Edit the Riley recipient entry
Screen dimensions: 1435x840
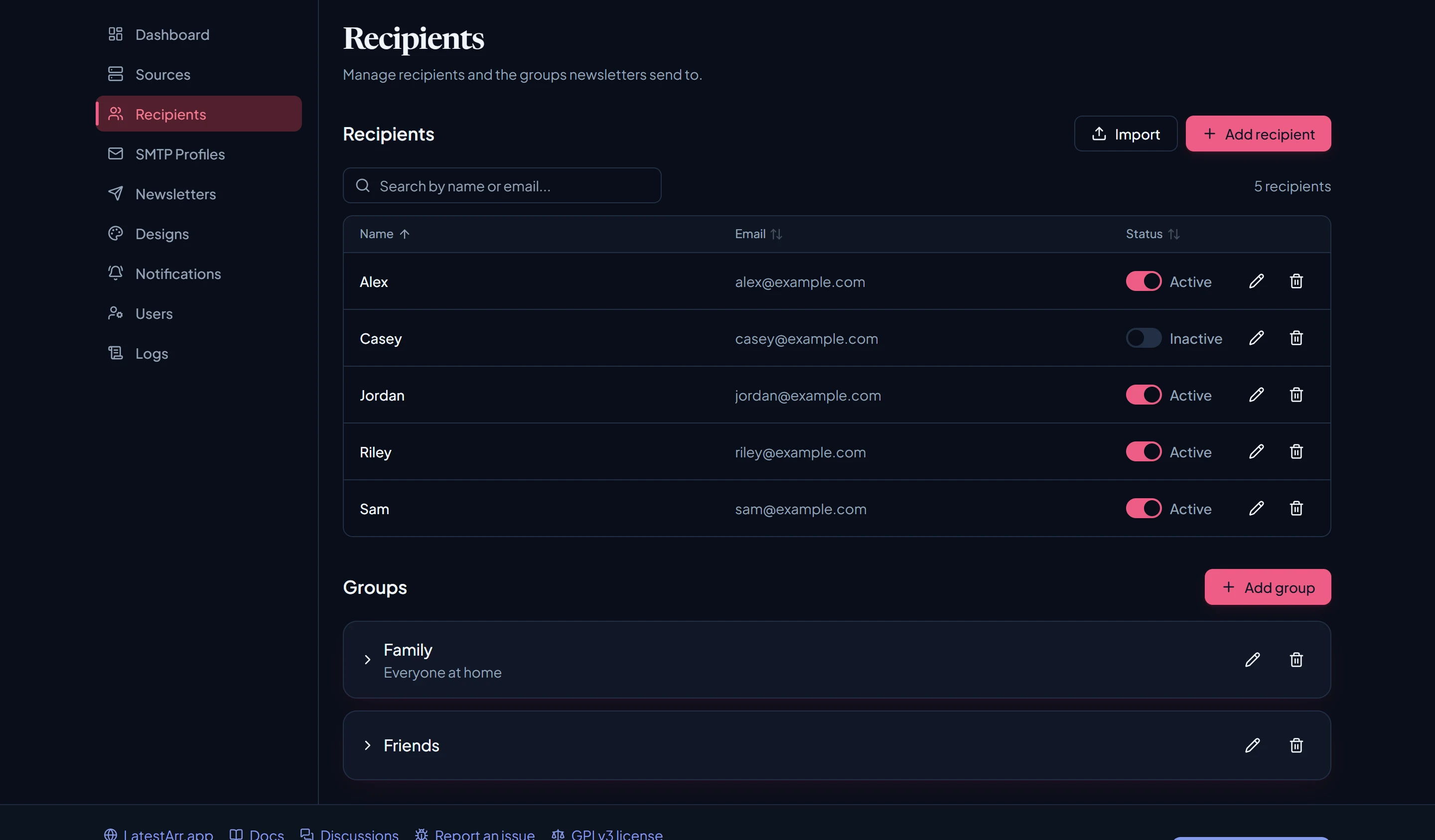[x=1256, y=451]
